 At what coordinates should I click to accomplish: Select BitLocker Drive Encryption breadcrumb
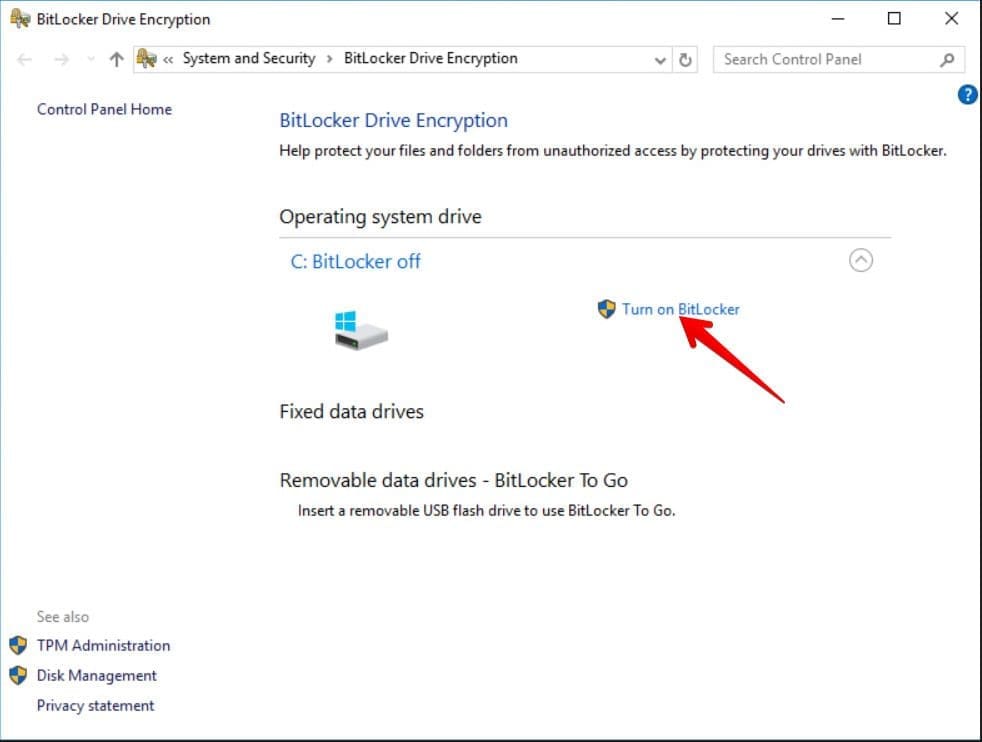point(430,58)
